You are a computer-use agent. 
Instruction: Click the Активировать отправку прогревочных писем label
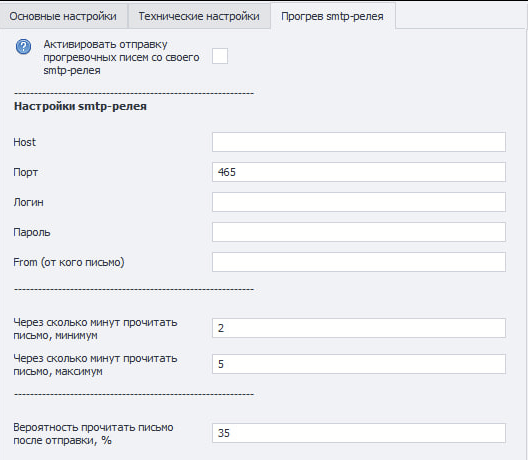point(121,57)
